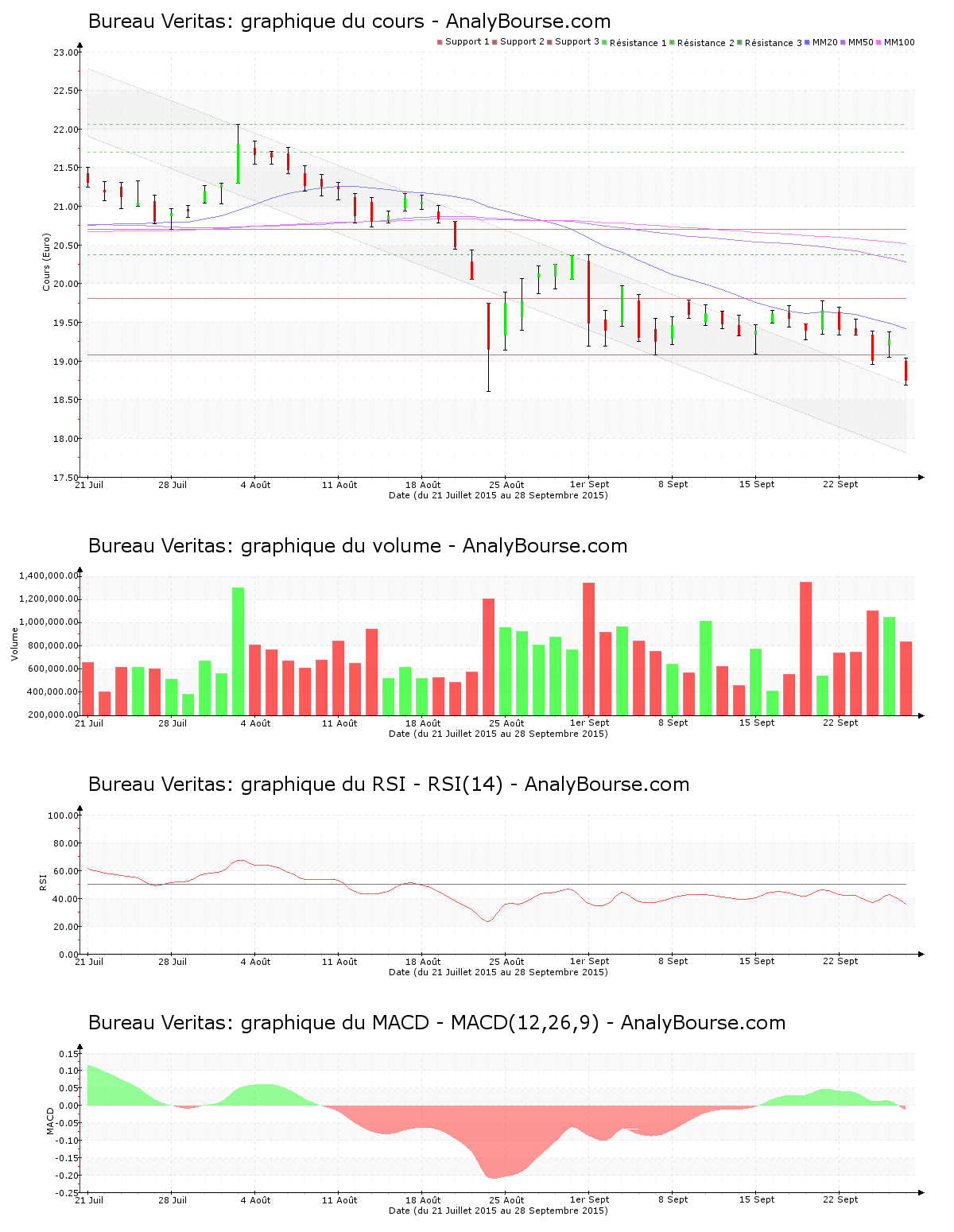The height and width of the screenshot is (1232, 954).
Task: Click the 20.50 price axis value
Action: pos(66,246)
